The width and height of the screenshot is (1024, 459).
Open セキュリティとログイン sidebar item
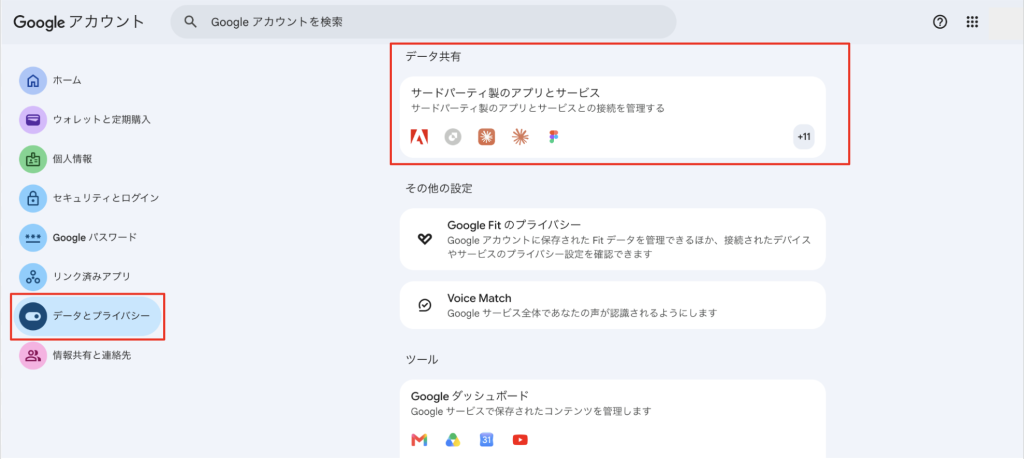coord(88,198)
